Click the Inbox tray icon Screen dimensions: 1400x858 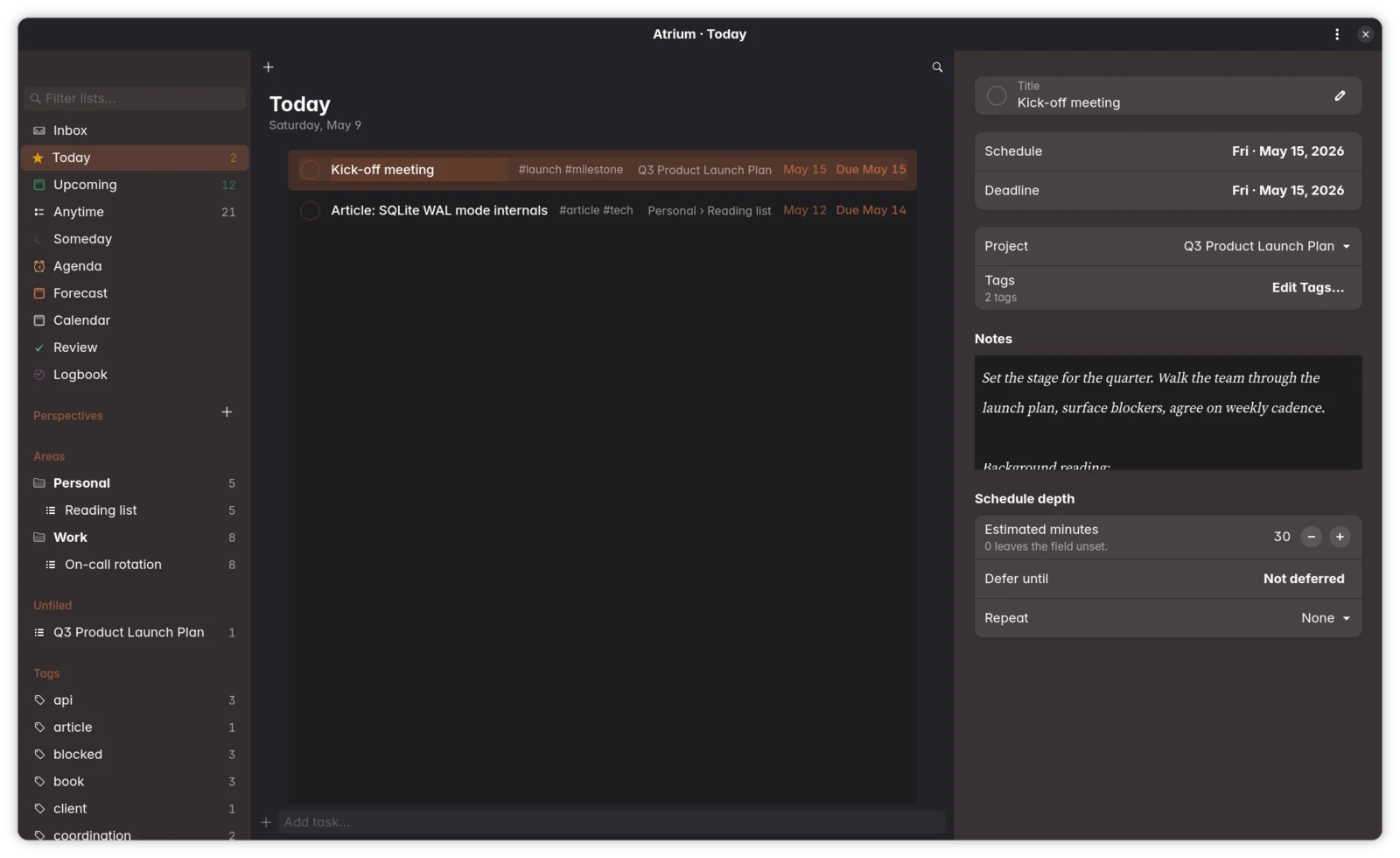pos(38,130)
